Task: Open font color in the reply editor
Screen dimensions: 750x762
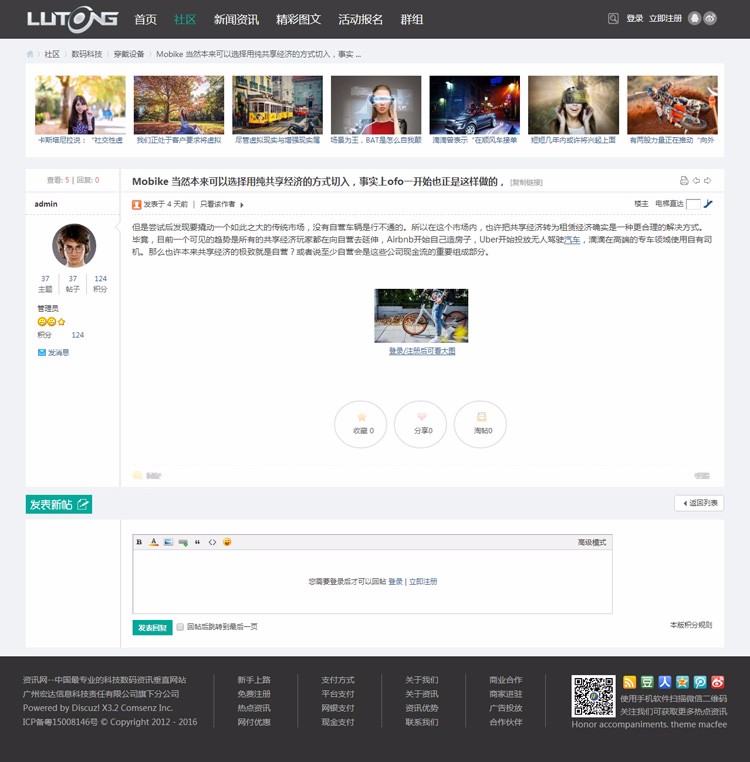Action: [154, 542]
